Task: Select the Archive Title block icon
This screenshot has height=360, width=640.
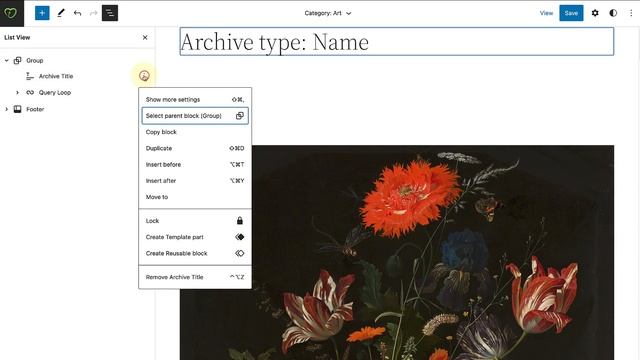Action: pos(30,76)
